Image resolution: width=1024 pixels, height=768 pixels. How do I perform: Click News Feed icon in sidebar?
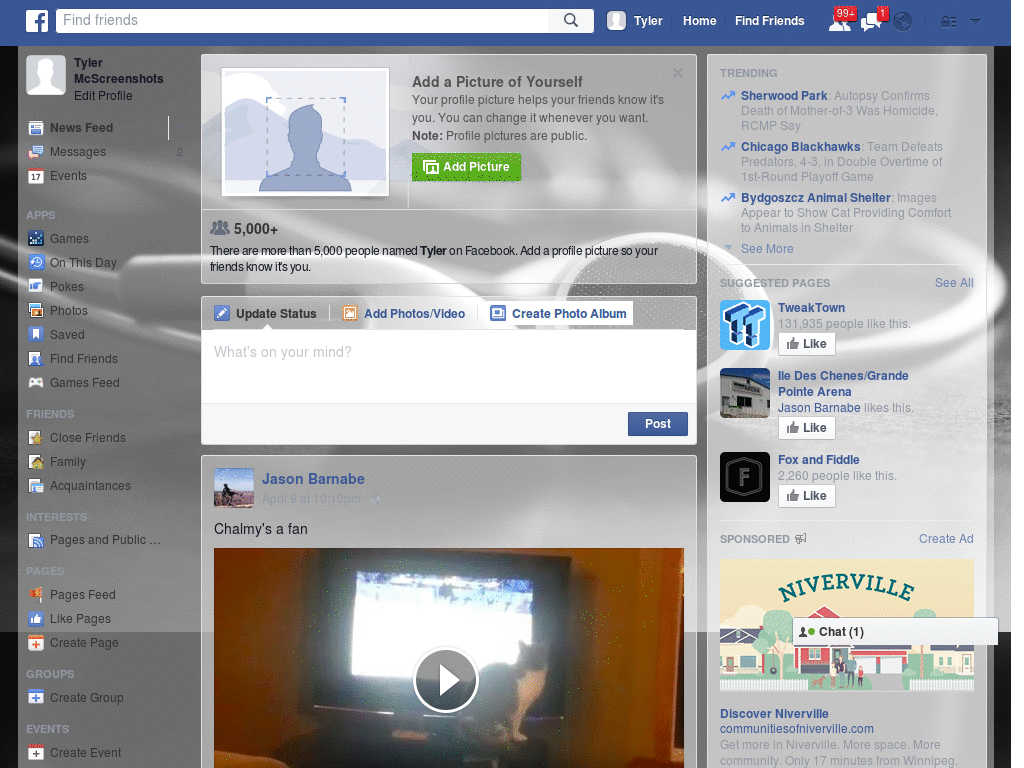pos(36,128)
